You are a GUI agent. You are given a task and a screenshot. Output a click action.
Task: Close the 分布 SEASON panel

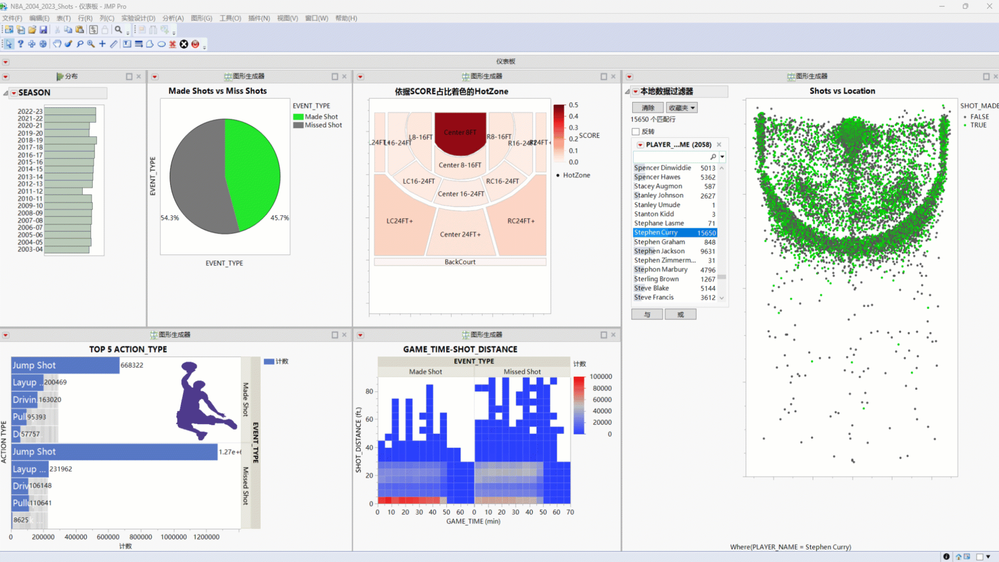pos(138,76)
